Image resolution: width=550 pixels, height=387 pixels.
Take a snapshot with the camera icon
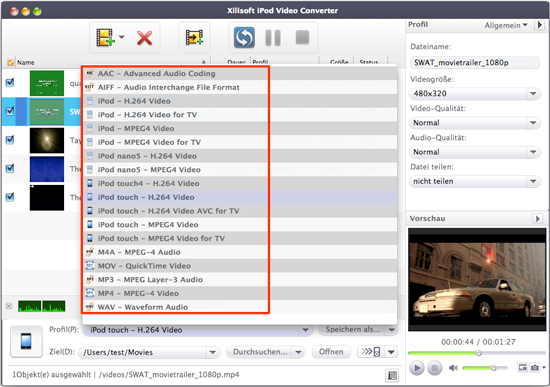(535, 367)
